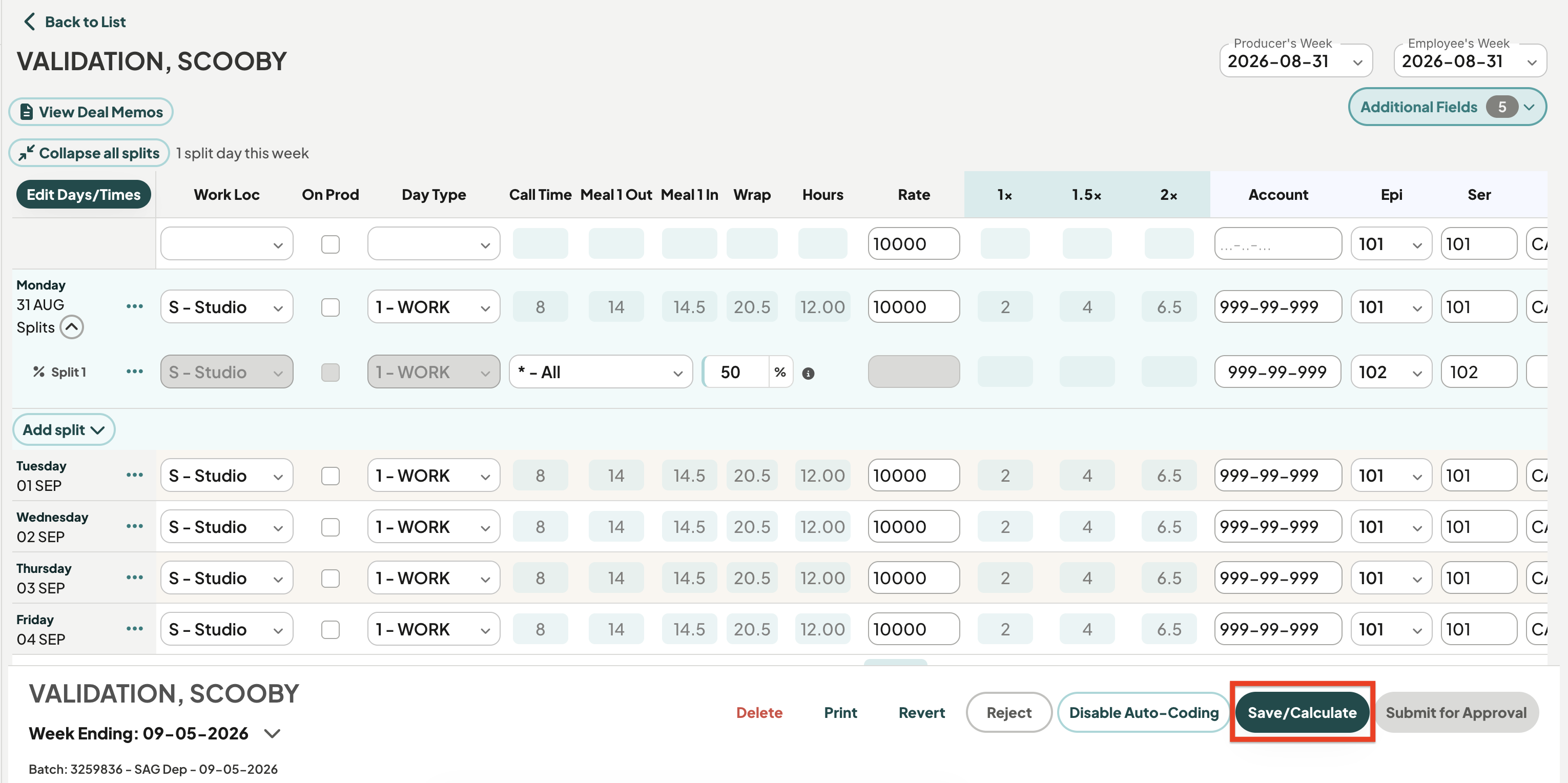Viewport: 1568px width, 783px height.
Task: Click the Split 1 percentage field showing 50
Action: pos(736,372)
